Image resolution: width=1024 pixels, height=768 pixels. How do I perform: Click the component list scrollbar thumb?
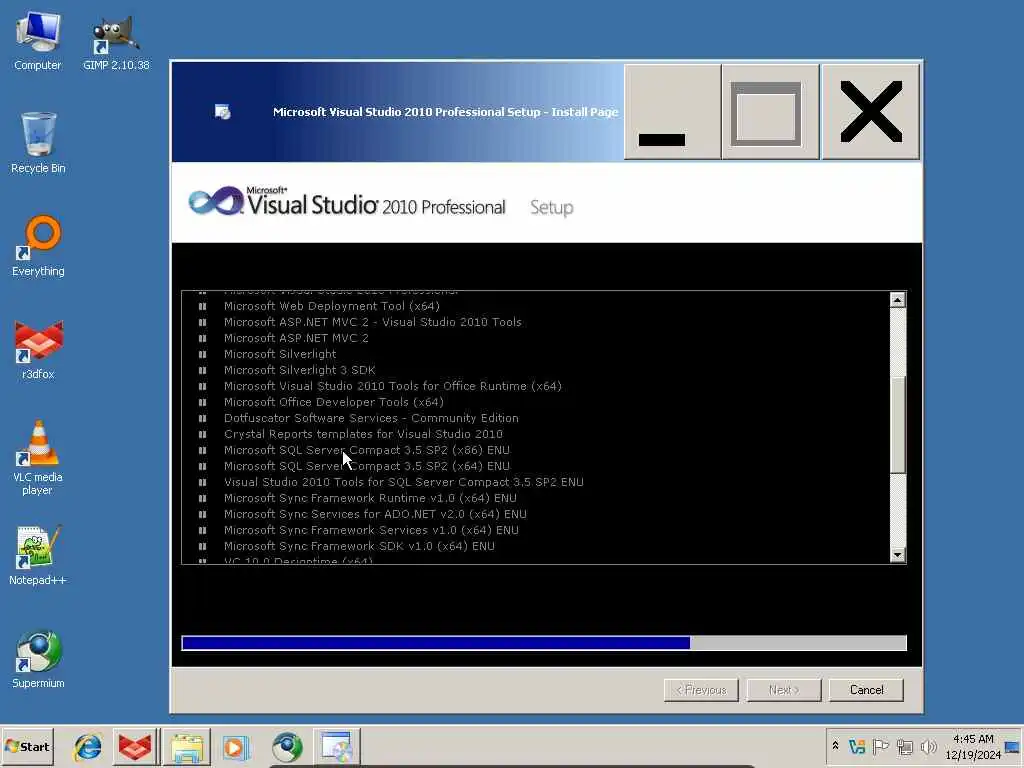click(x=897, y=424)
